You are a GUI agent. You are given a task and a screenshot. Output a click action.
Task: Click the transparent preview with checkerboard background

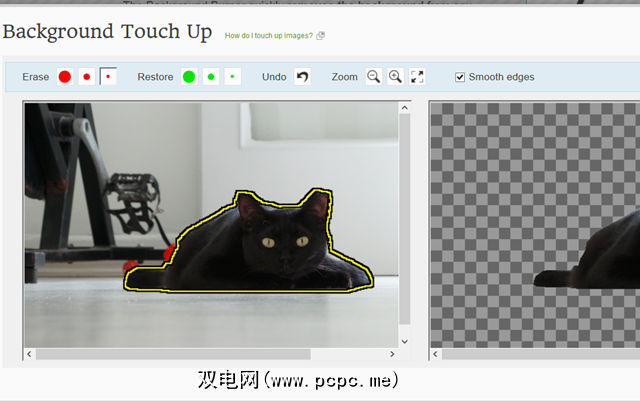(x=535, y=225)
